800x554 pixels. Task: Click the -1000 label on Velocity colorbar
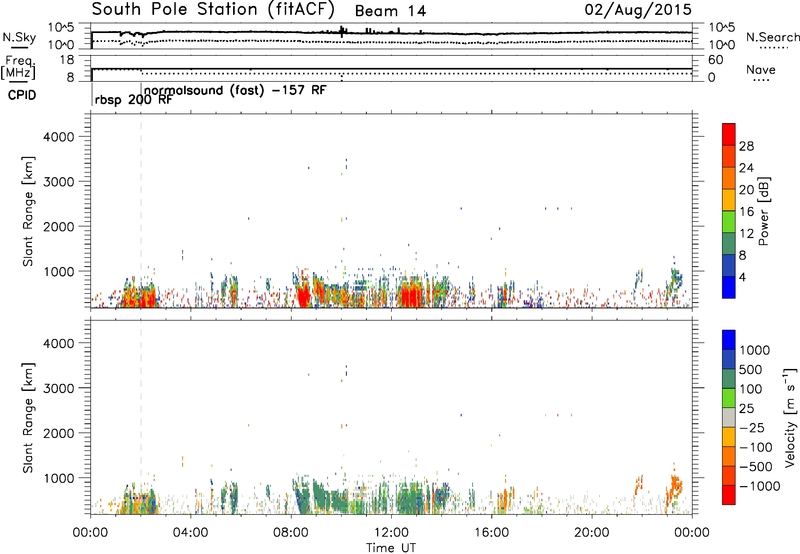[x=760, y=486]
